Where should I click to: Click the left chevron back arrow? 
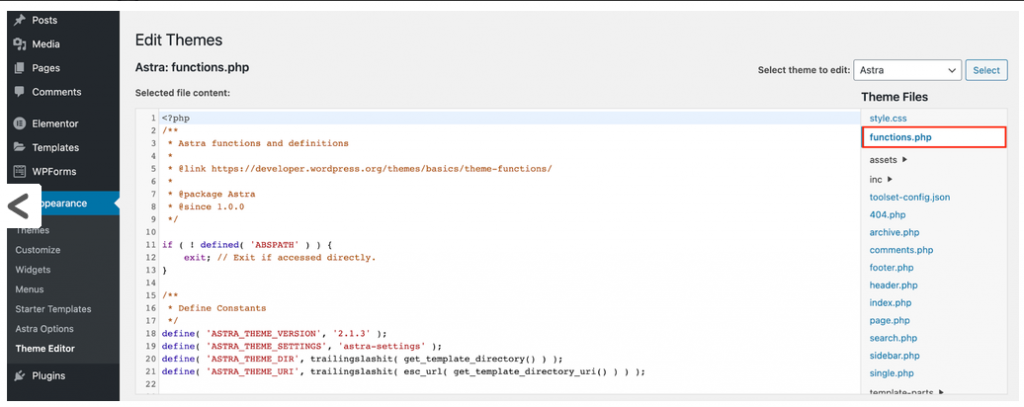[19, 206]
